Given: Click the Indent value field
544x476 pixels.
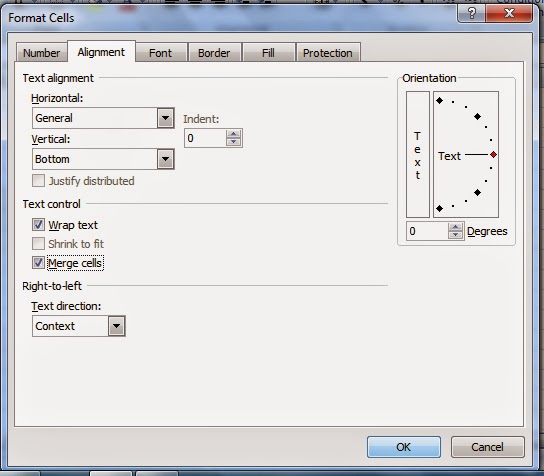Looking at the screenshot, I should pyautogui.click(x=205, y=138).
